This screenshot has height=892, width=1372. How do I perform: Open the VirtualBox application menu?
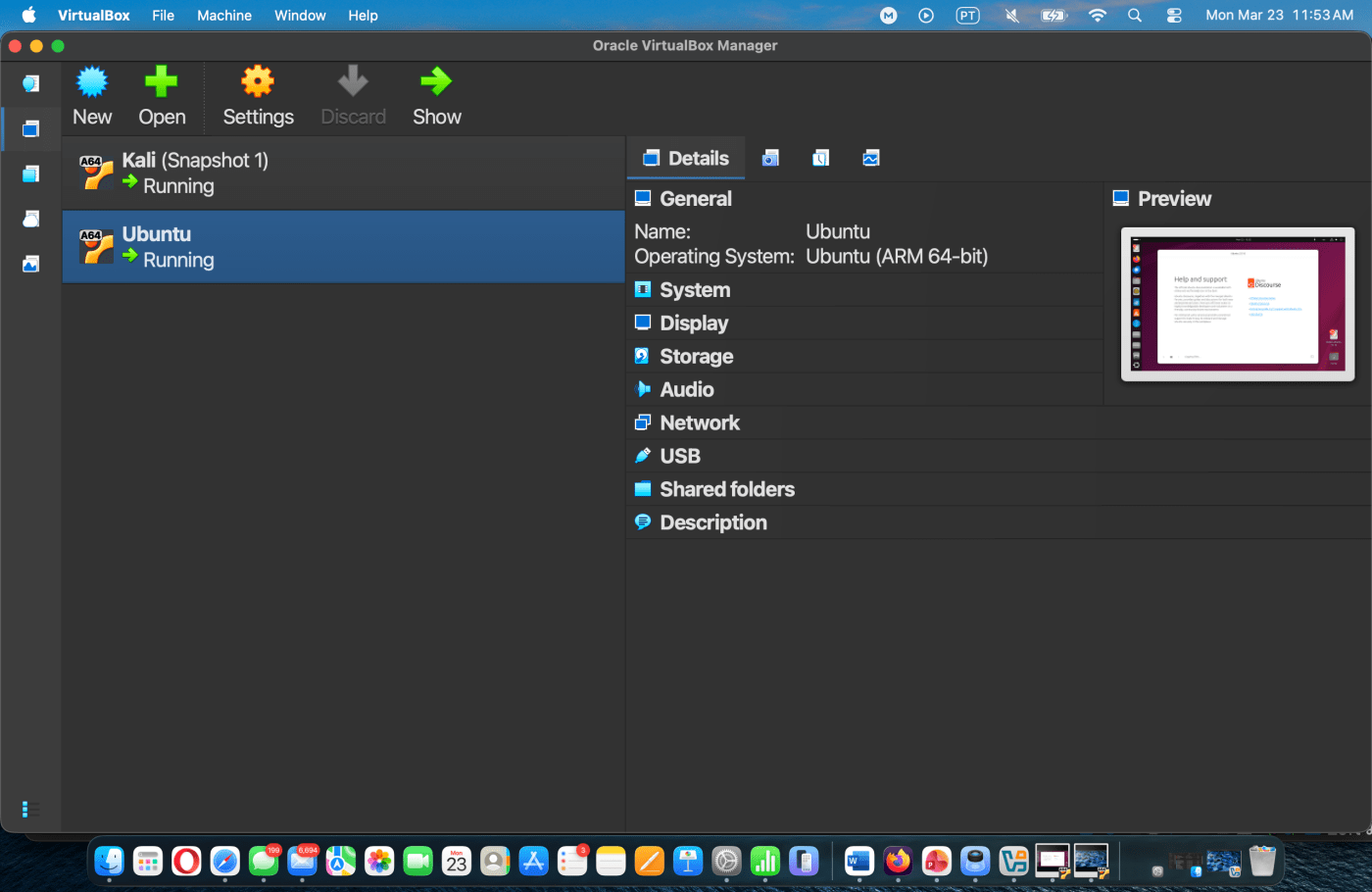[x=94, y=16]
